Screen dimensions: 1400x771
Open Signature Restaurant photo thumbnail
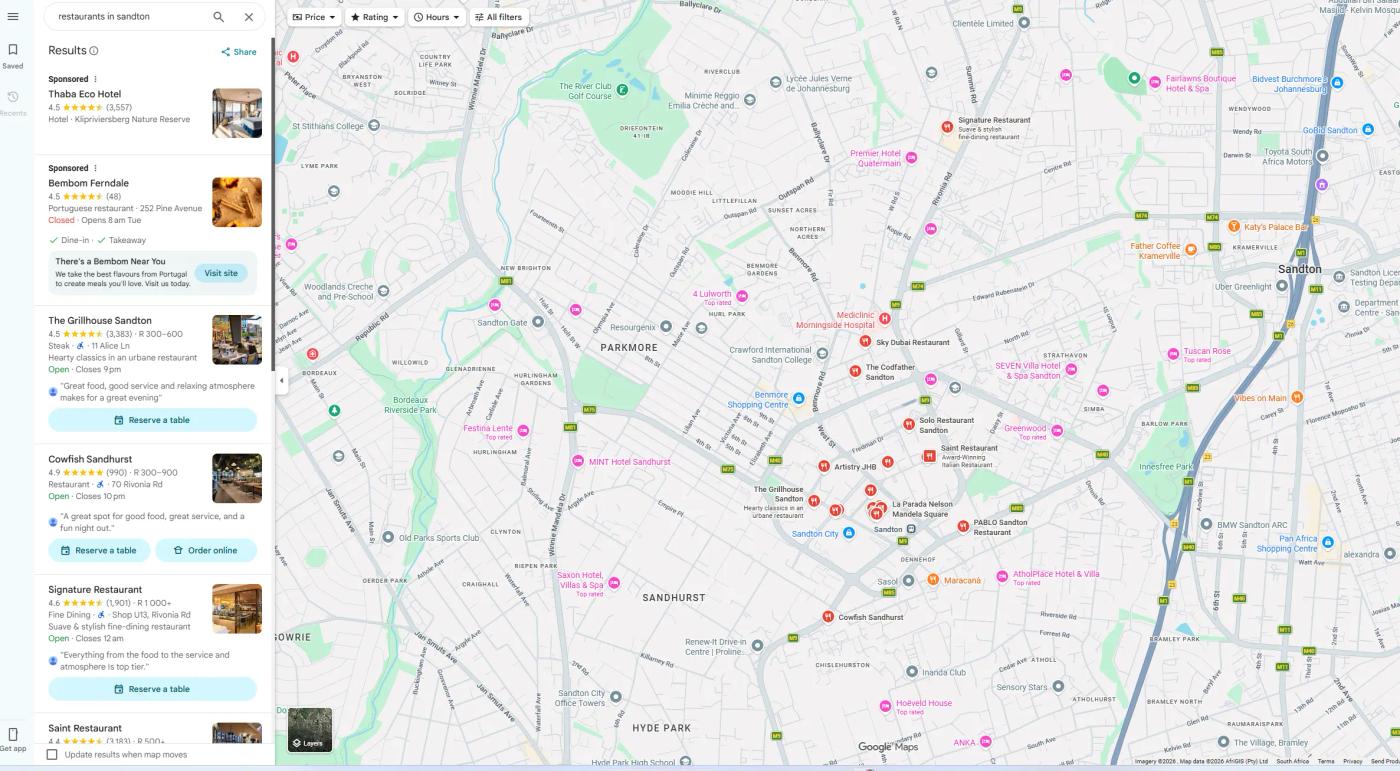[x=237, y=609]
